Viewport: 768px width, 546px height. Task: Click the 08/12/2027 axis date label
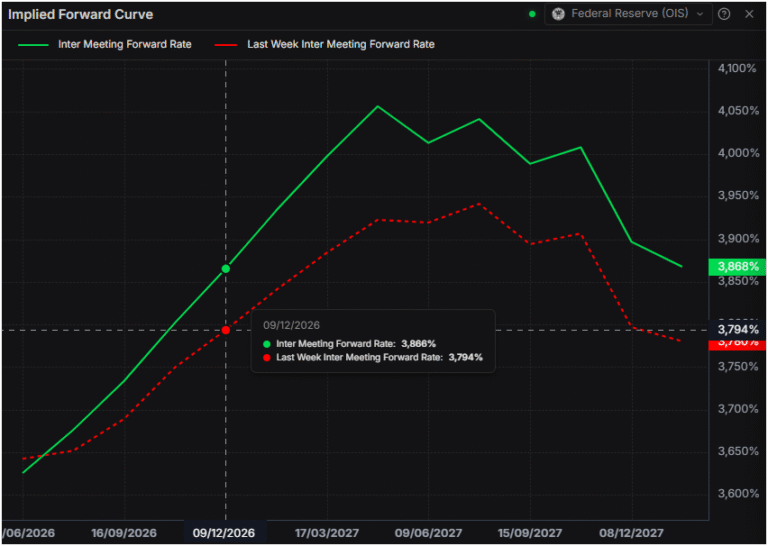[631, 533]
